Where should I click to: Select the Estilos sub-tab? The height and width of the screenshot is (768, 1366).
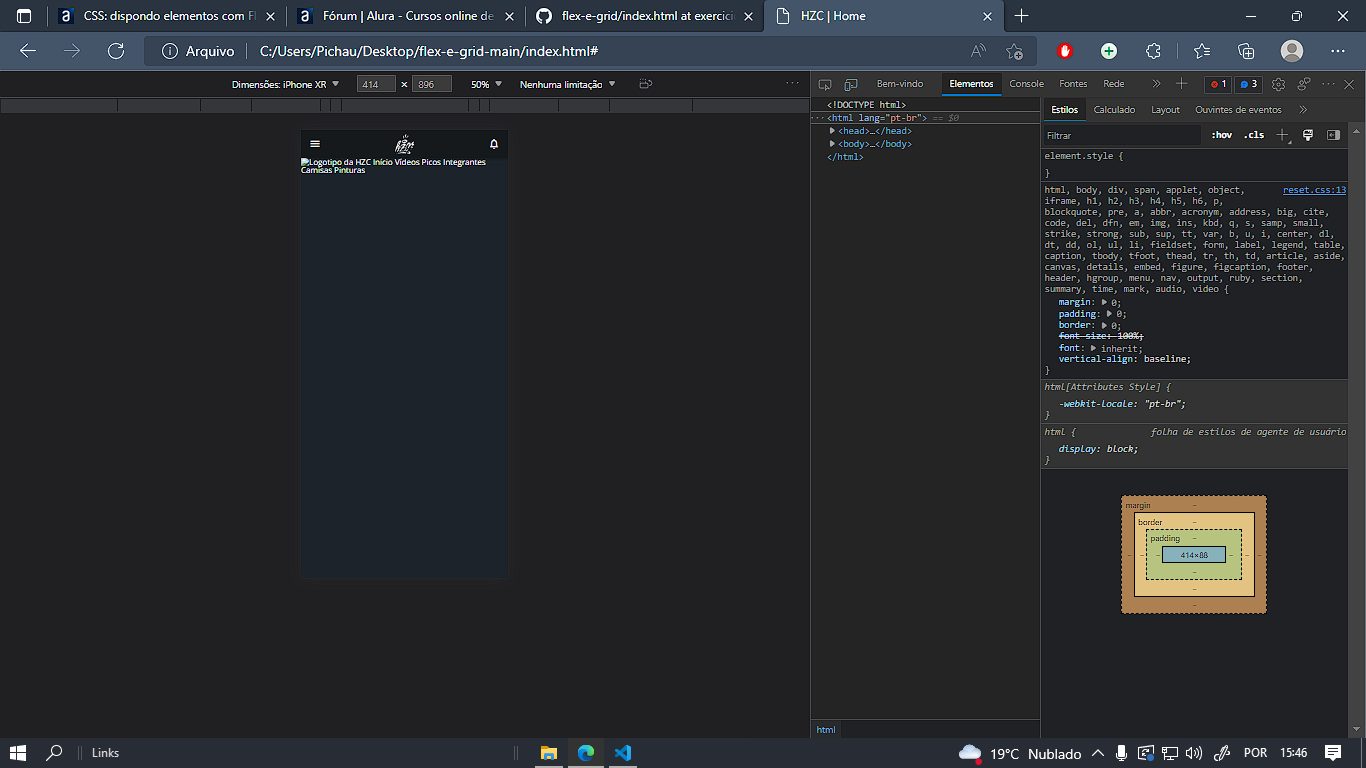pyautogui.click(x=1065, y=110)
